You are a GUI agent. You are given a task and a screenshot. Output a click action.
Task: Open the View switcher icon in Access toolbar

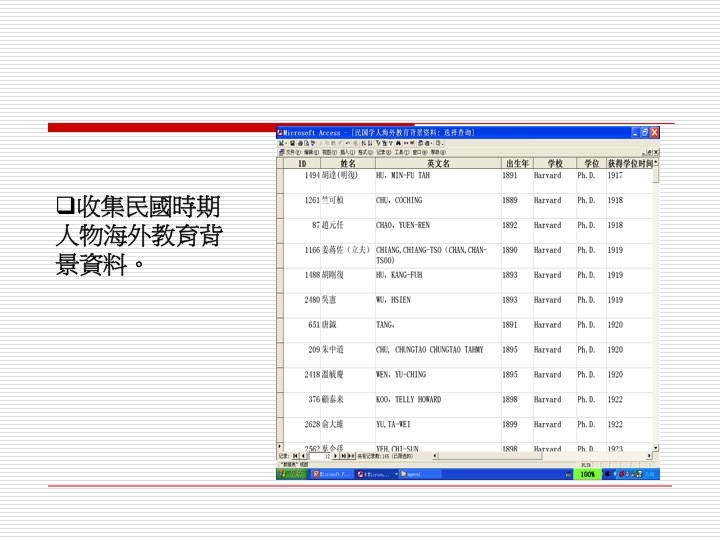pyautogui.click(x=281, y=143)
